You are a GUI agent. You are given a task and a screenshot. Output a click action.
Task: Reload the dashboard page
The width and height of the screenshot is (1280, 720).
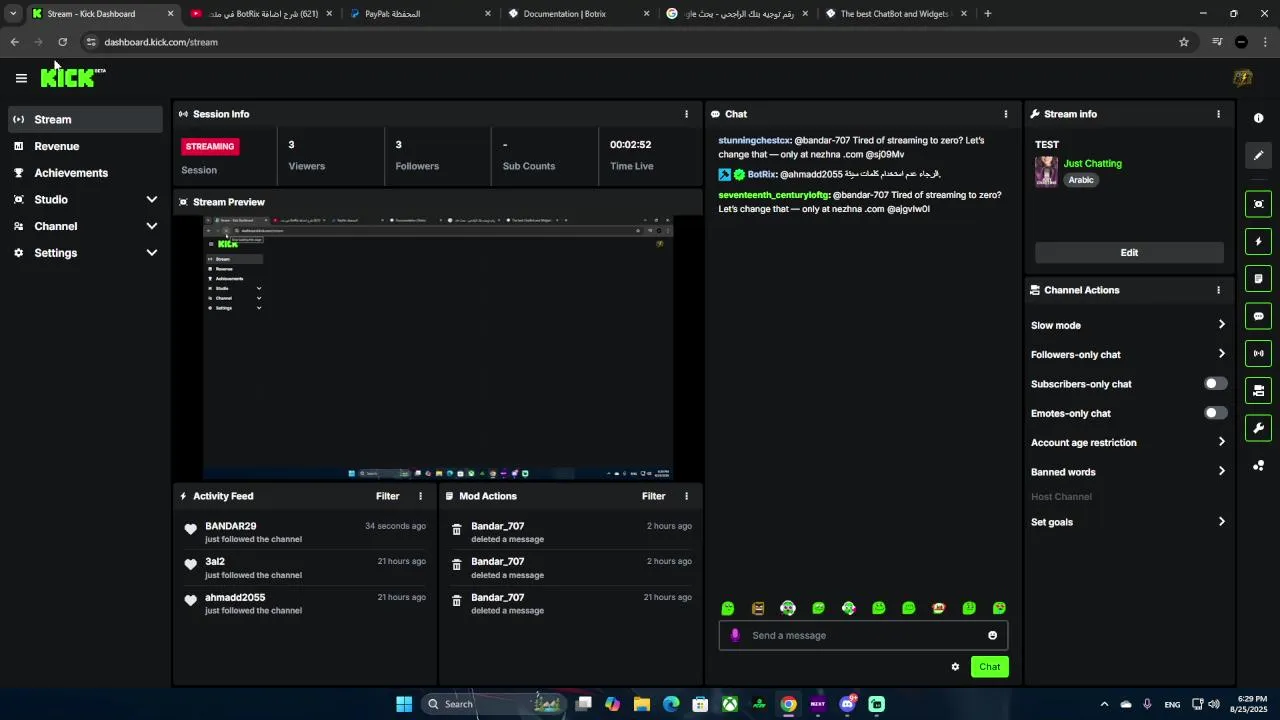pos(62,42)
